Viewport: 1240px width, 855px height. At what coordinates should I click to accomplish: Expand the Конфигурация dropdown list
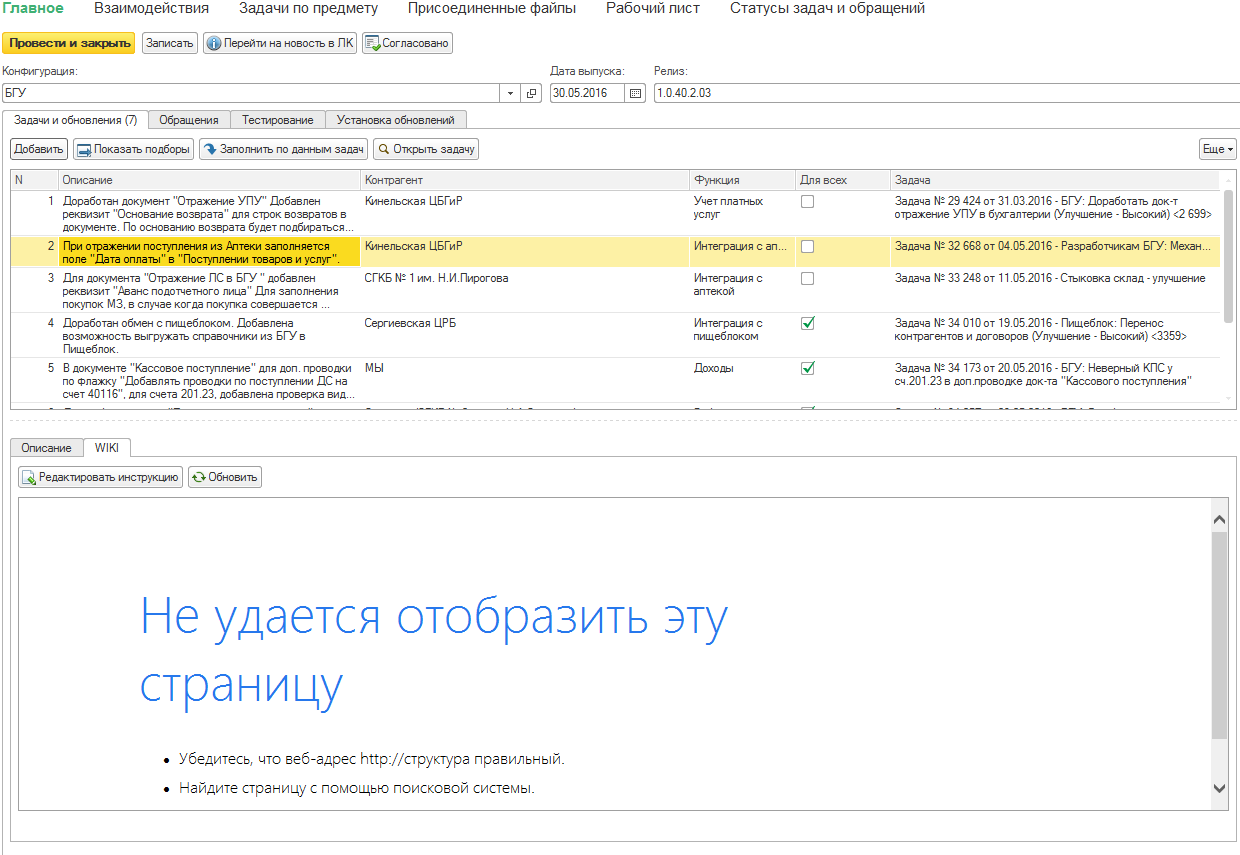click(x=511, y=93)
